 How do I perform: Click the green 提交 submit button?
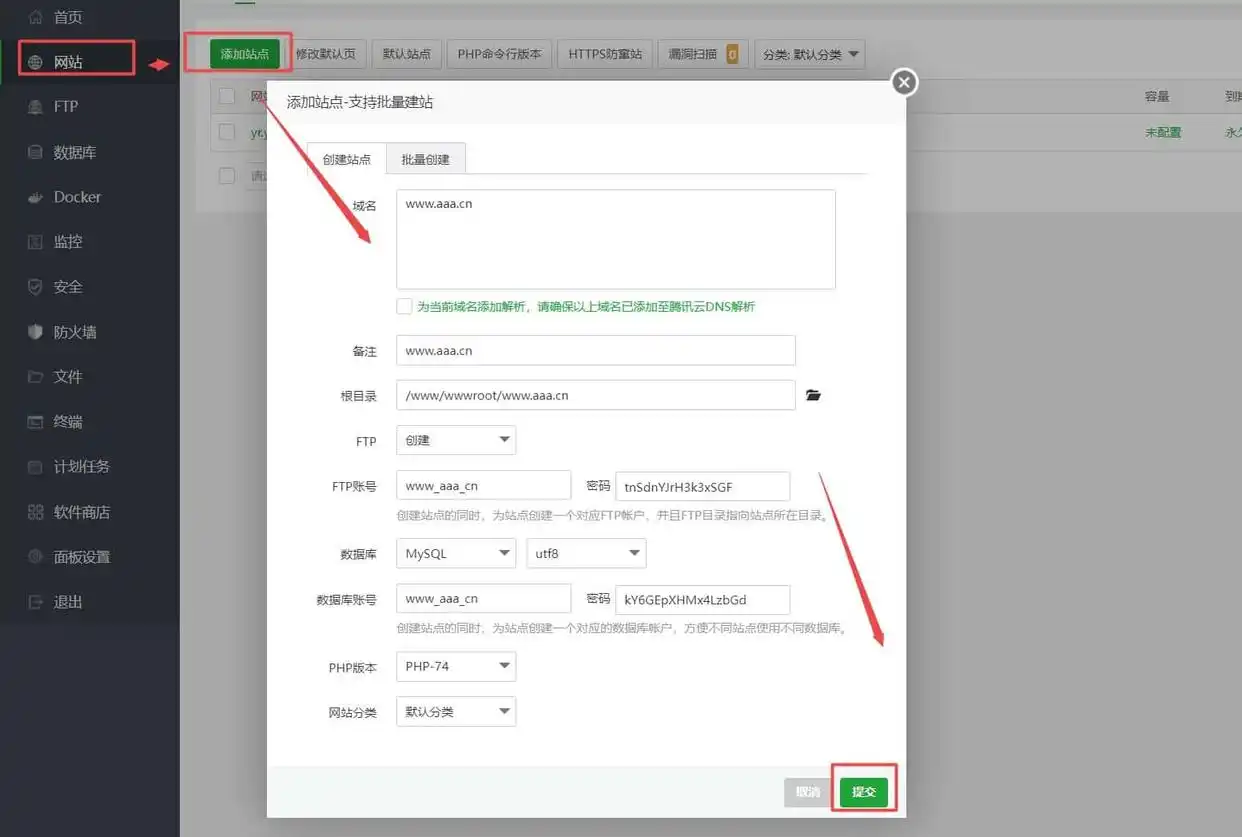863,792
